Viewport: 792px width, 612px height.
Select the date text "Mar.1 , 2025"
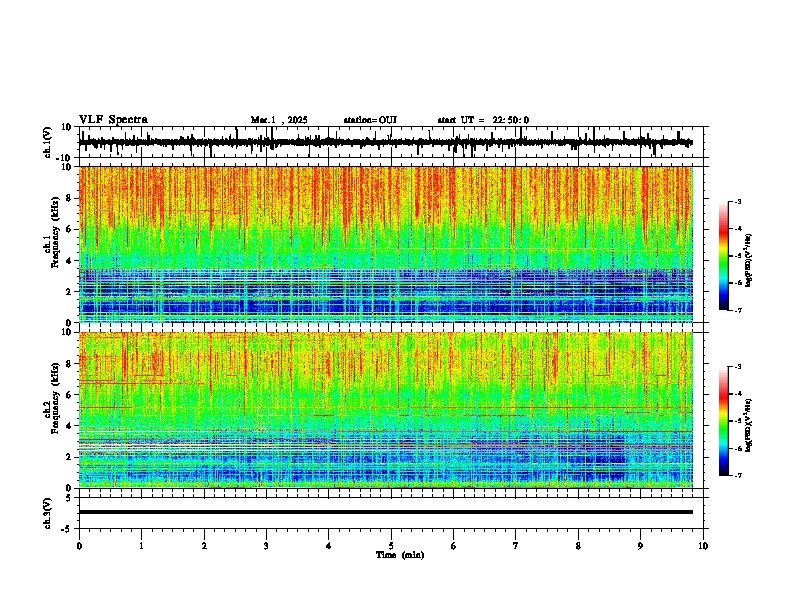pyautogui.click(x=279, y=120)
